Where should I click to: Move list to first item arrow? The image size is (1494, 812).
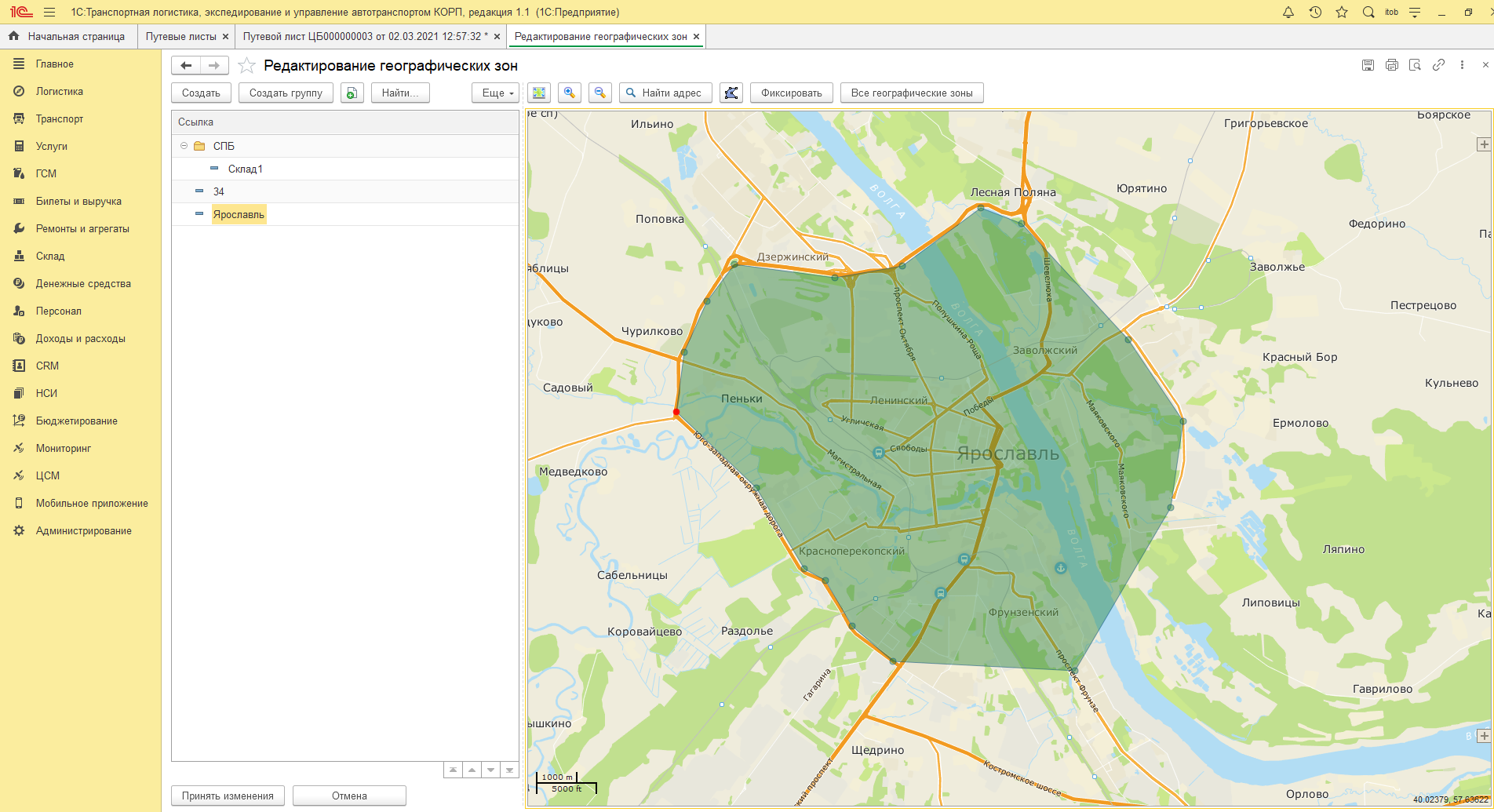(x=453, y=770)
